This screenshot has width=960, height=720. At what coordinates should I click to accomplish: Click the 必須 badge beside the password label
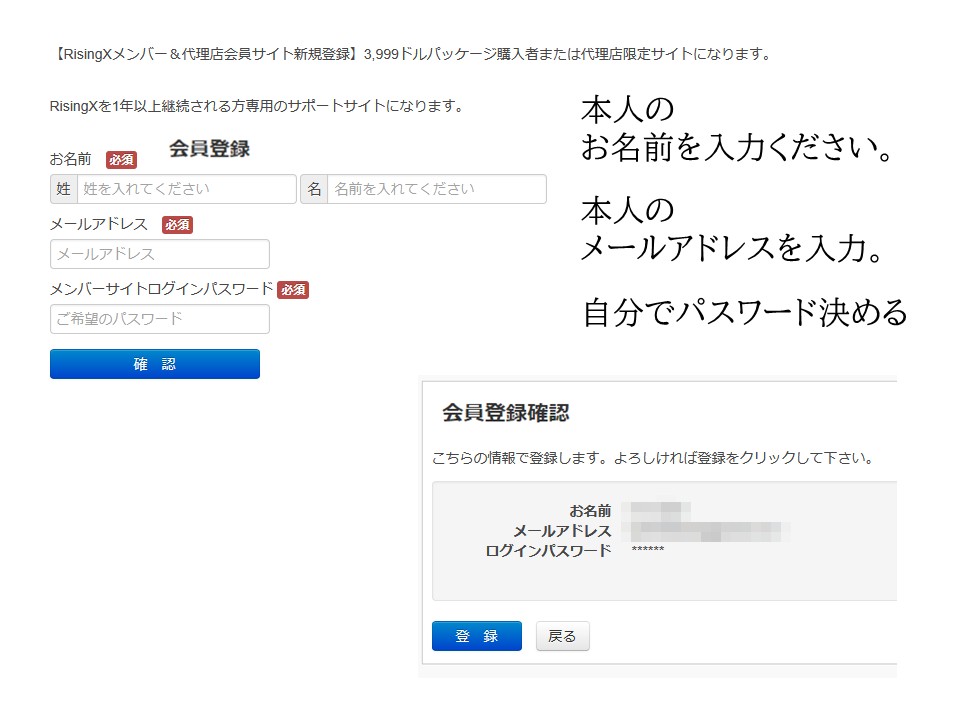coord(293,290)
